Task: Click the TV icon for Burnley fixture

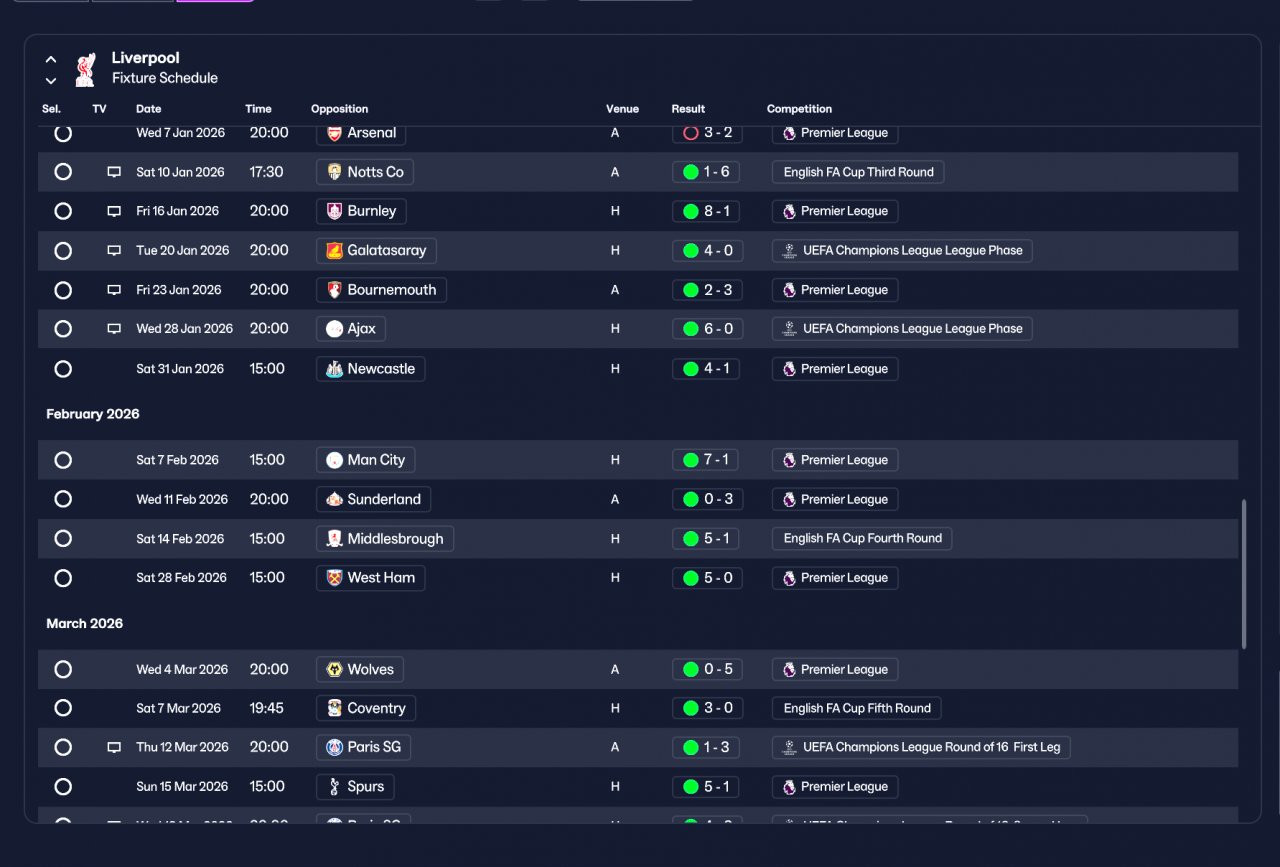Action: tap(114, 211)
